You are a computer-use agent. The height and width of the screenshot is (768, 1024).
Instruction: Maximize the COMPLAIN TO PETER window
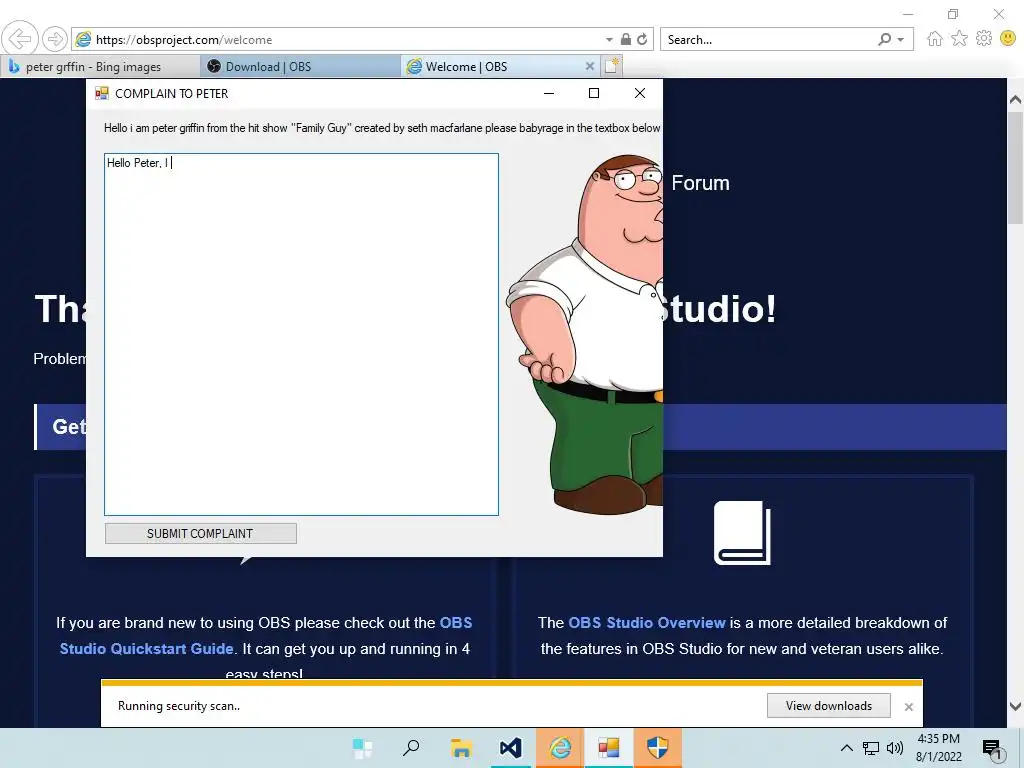pyautogui.click(x=594, y=93)
